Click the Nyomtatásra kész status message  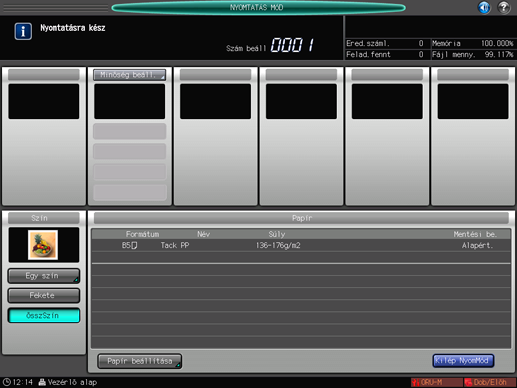(73, 28)
